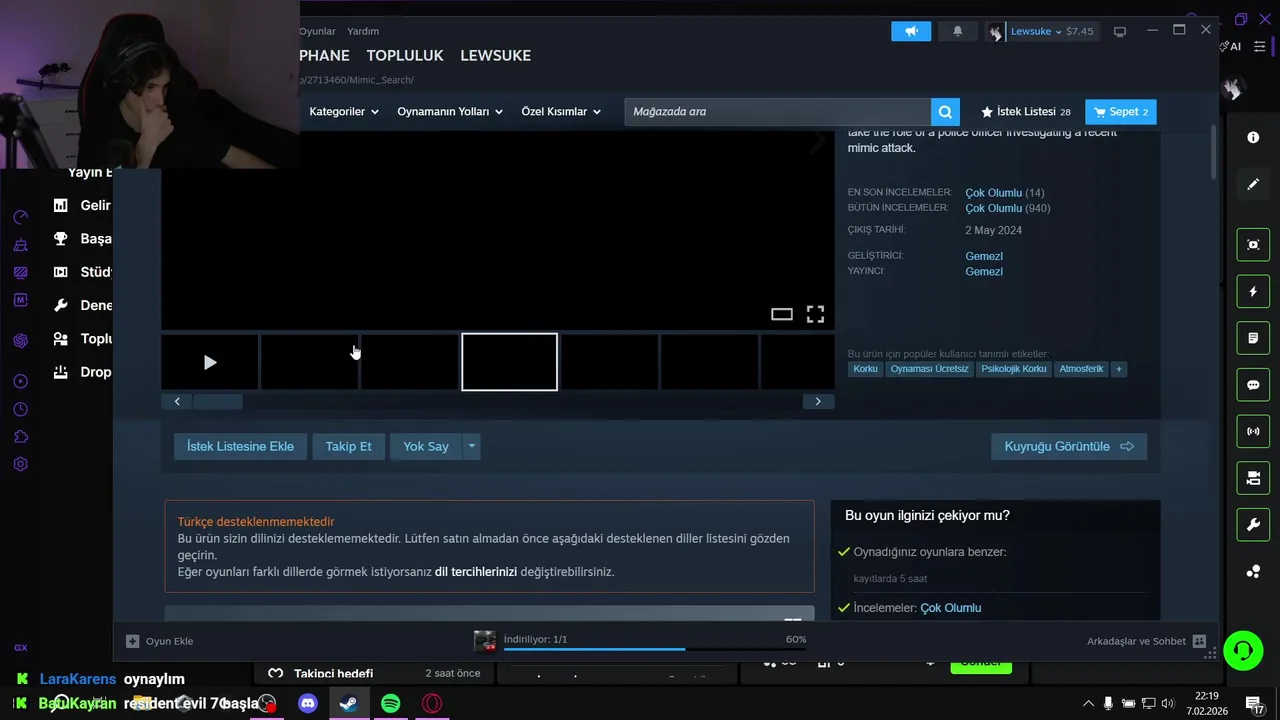The width and height of the screenshot is (1280, 720).
Task: Open the Drop item in streaming sidebar
Action: click(82, 372)
